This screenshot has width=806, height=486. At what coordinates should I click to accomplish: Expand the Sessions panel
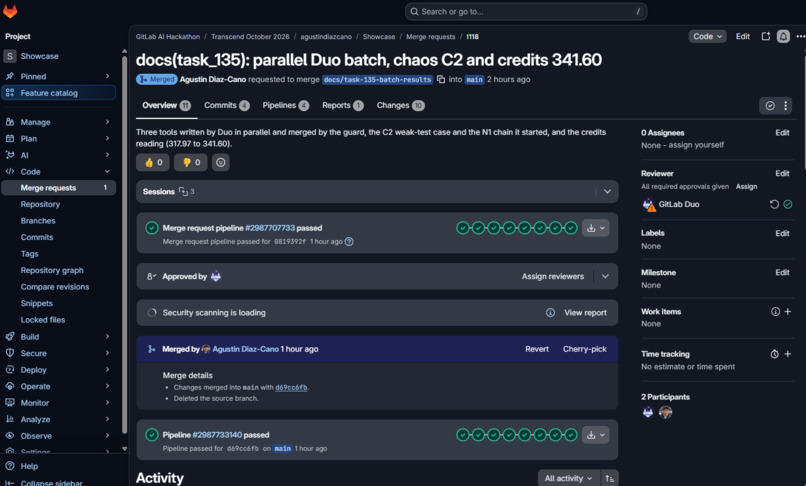pyautogui.click(x=607, y=191)
